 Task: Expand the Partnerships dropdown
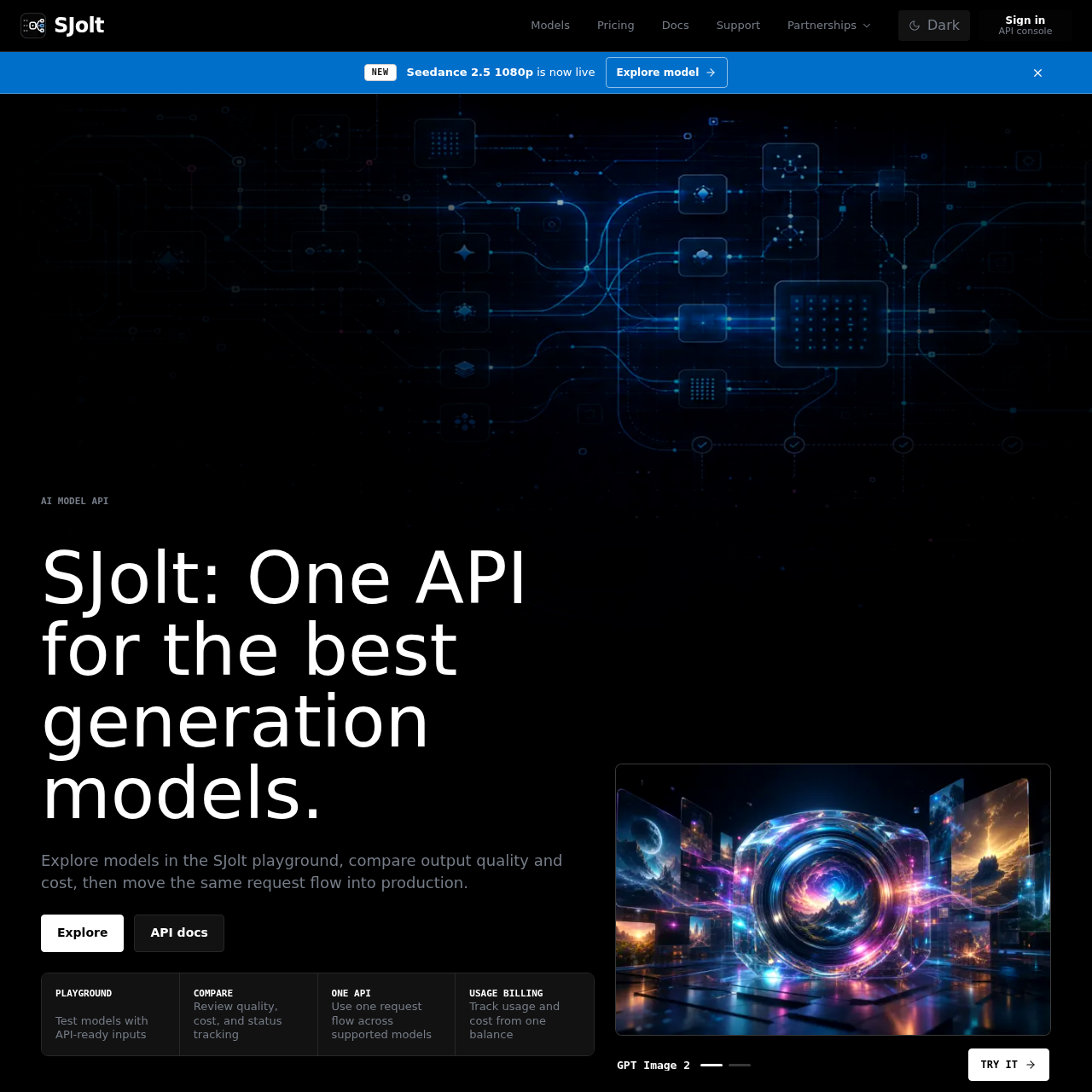click(829, 26)
